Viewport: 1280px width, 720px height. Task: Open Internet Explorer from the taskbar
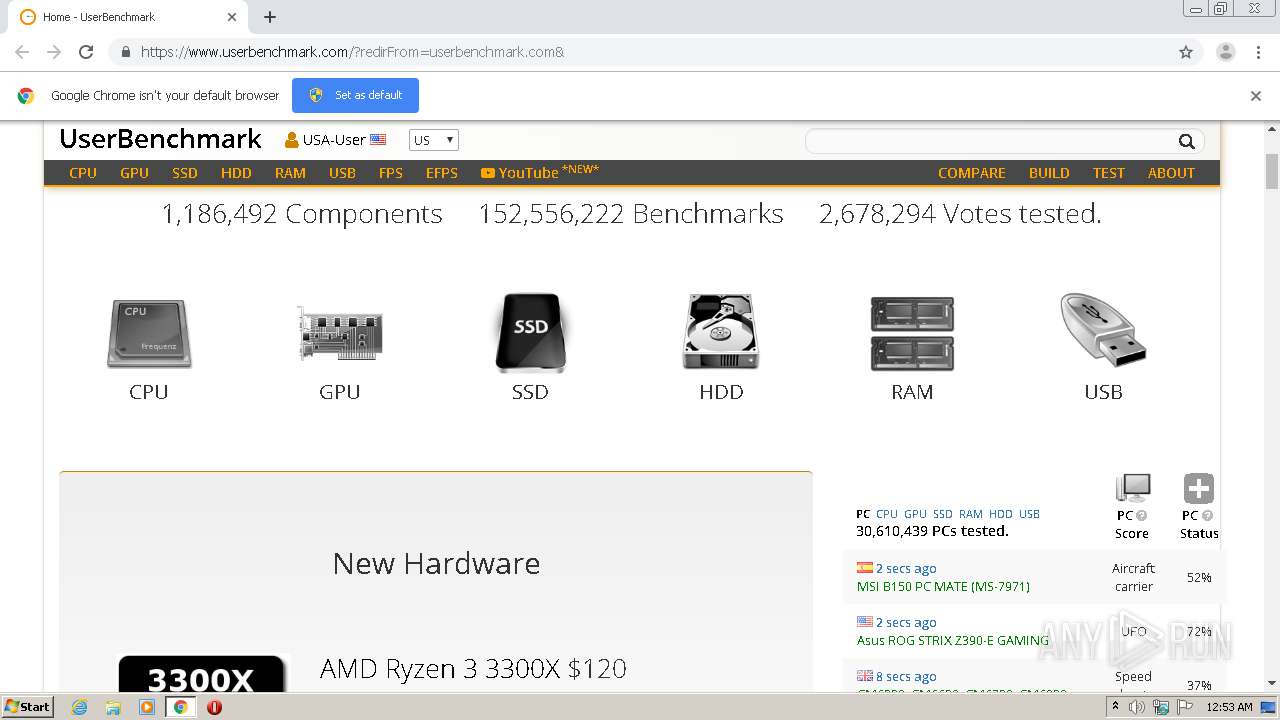(80, 707)
